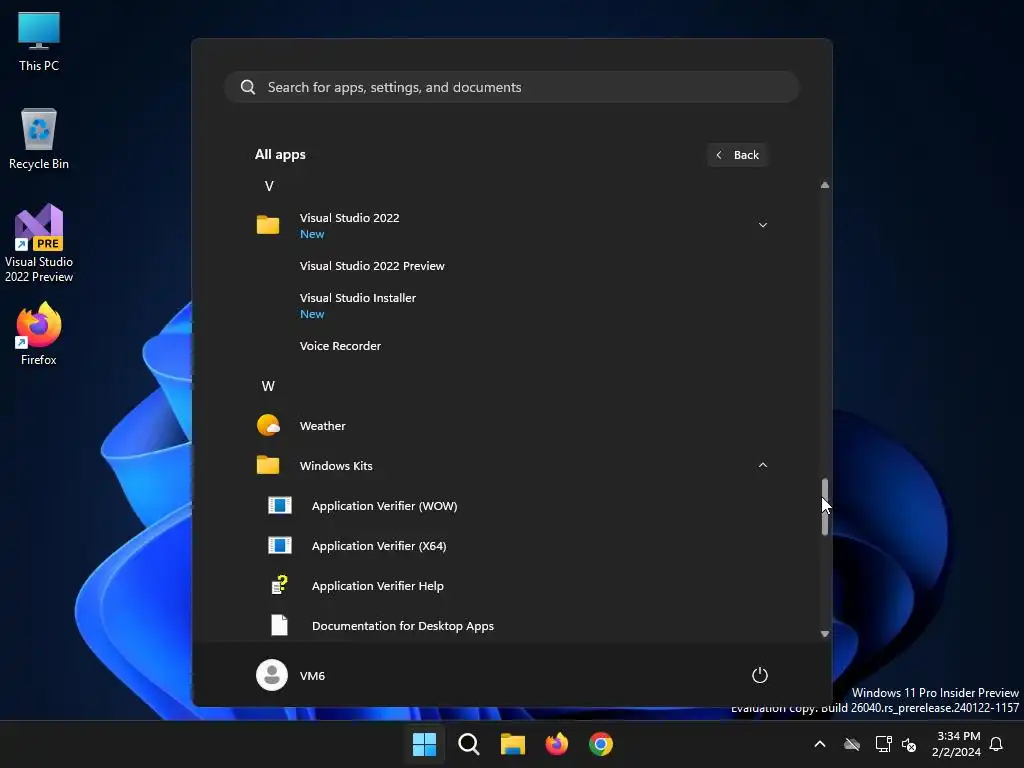Viewport: 1024px width, 768px height.
Task: Click the scrollbar down arrow
Action: coord(825,633)
